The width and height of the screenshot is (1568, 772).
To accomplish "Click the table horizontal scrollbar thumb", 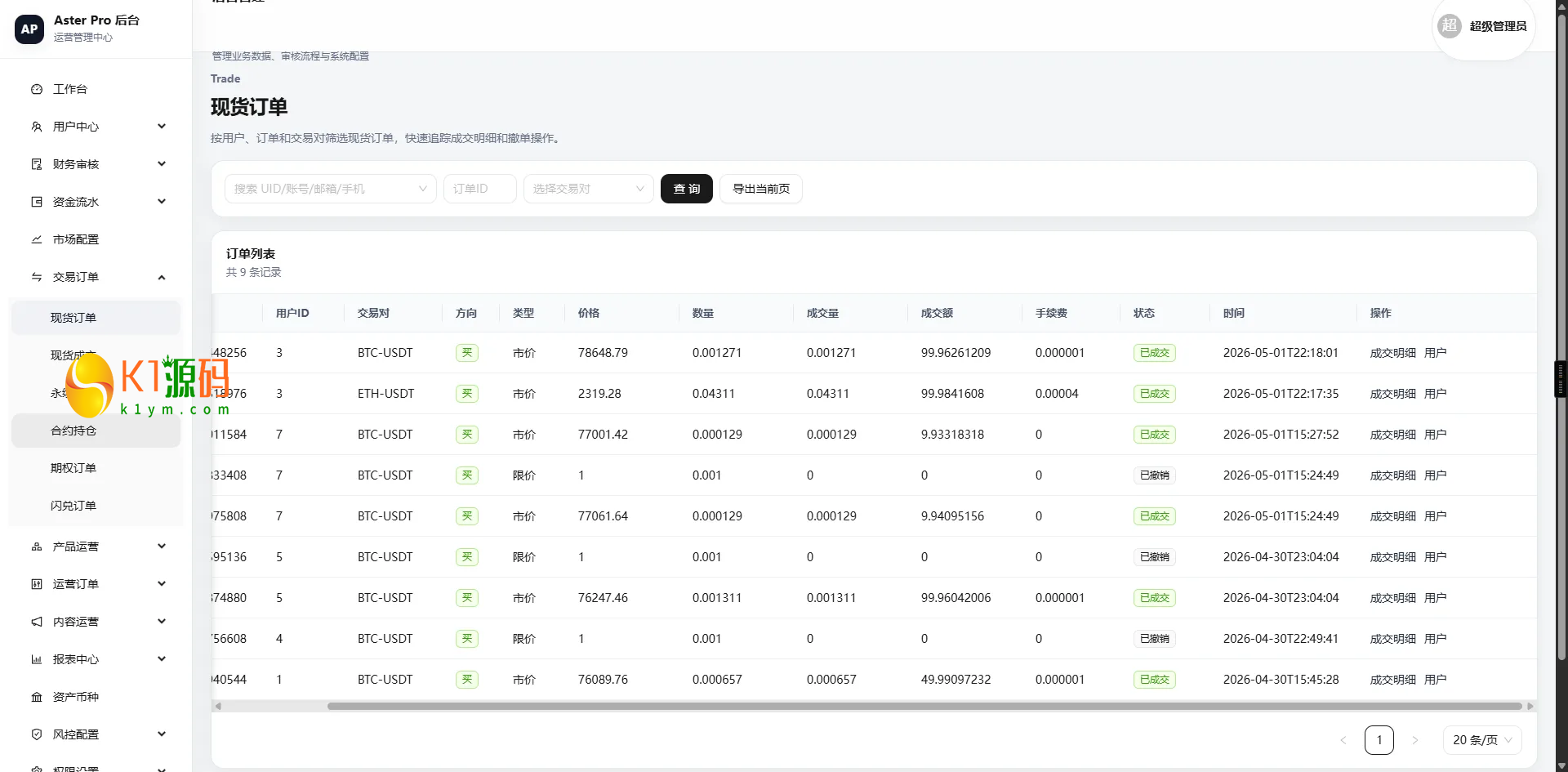I will point(924,706).
